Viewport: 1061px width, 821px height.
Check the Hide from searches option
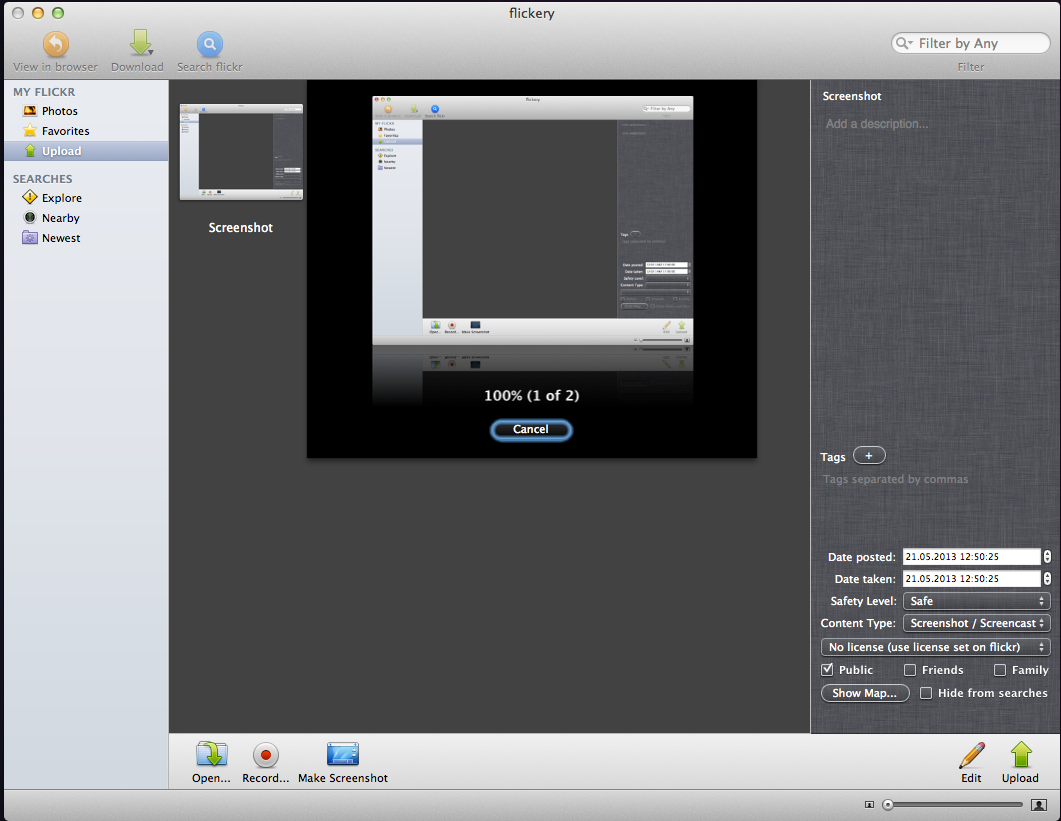(926, 693)
